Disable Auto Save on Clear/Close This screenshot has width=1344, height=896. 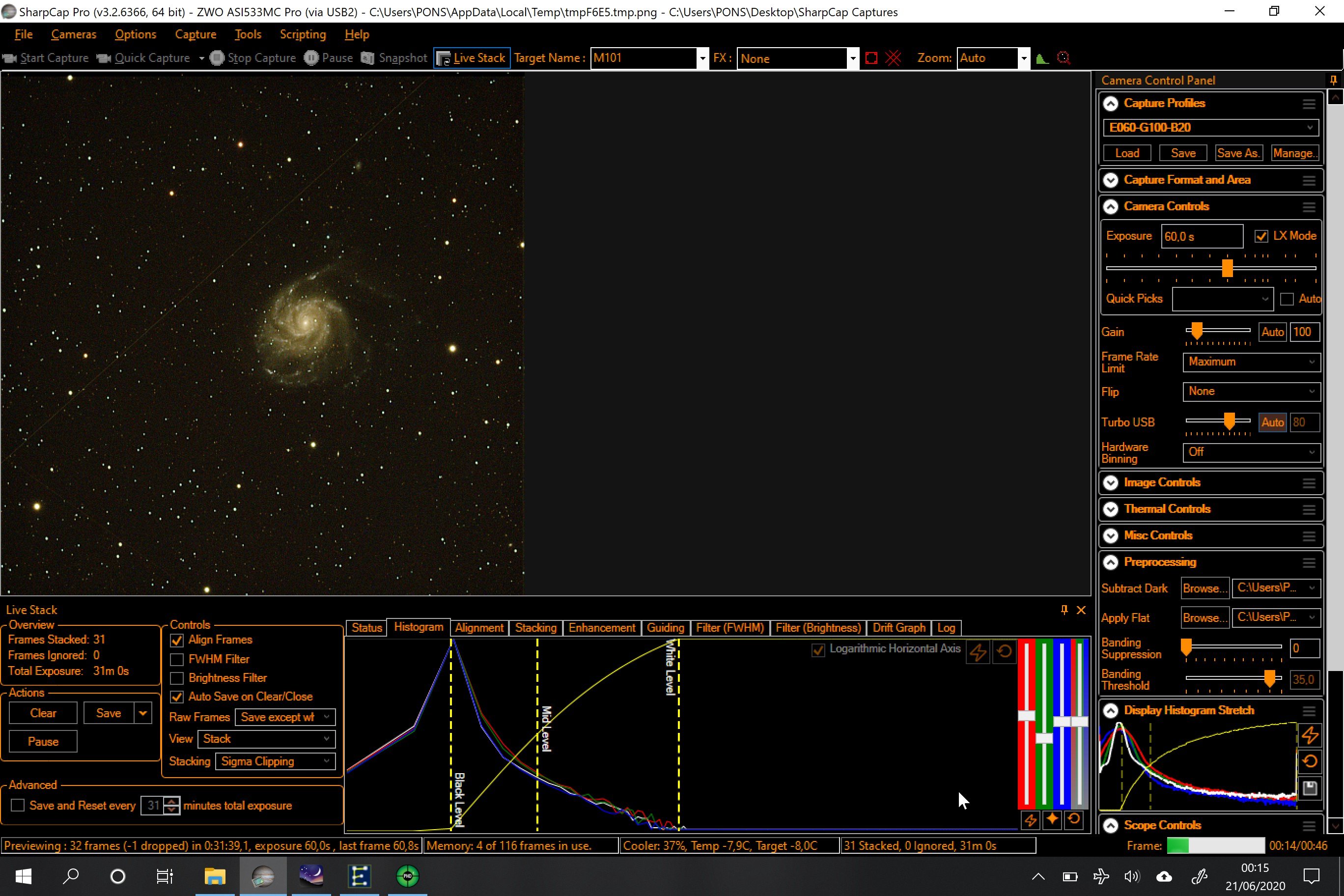[x=177, y=697]
